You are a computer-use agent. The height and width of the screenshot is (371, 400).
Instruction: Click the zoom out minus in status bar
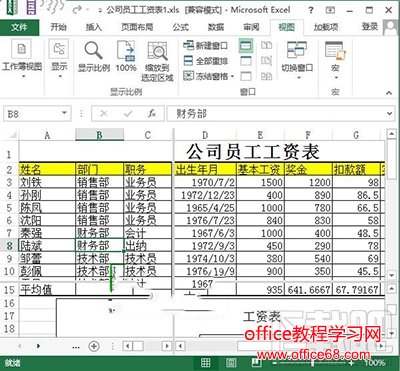(274, 363)
